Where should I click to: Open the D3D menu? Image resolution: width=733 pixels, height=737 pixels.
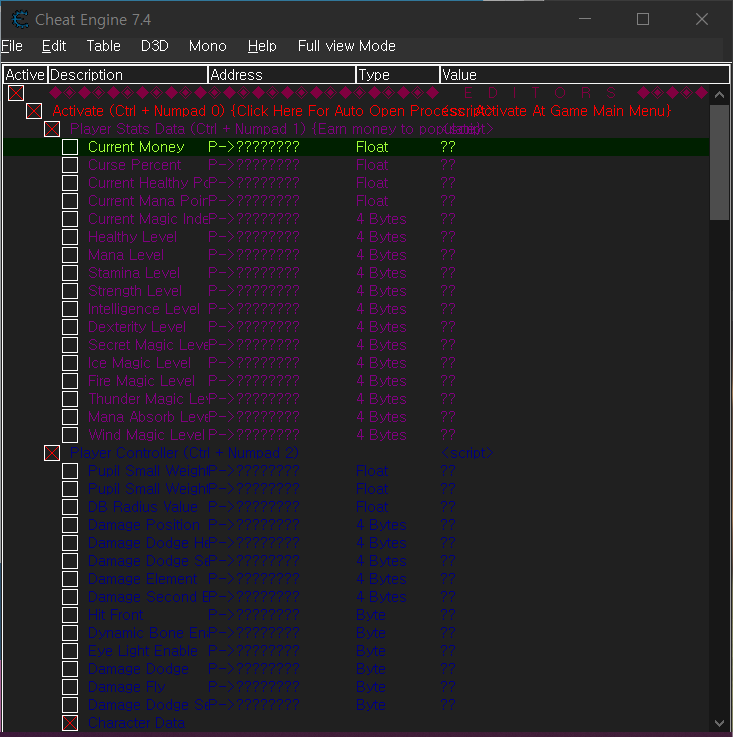tap(155, 46)
